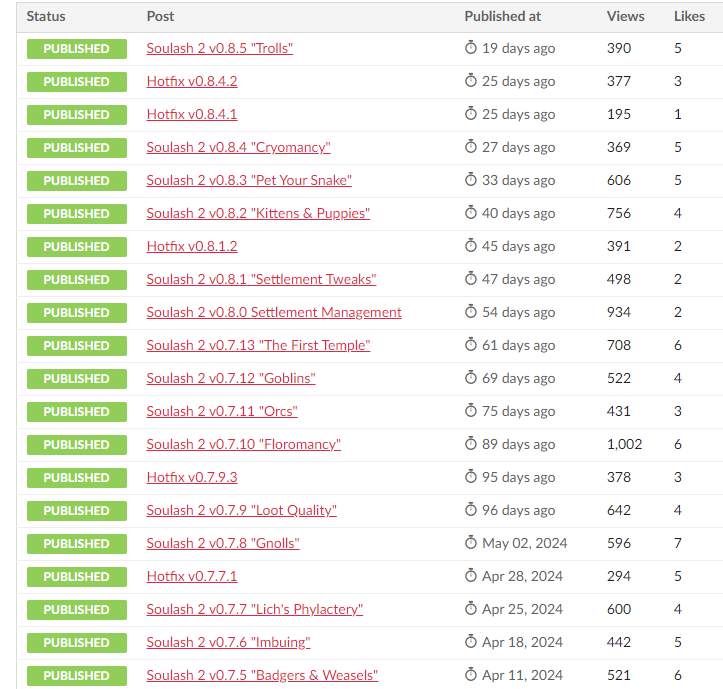The height and width of the screenshot is (689, 723).
Task: Click the Status column header
Action: point(46,17)
